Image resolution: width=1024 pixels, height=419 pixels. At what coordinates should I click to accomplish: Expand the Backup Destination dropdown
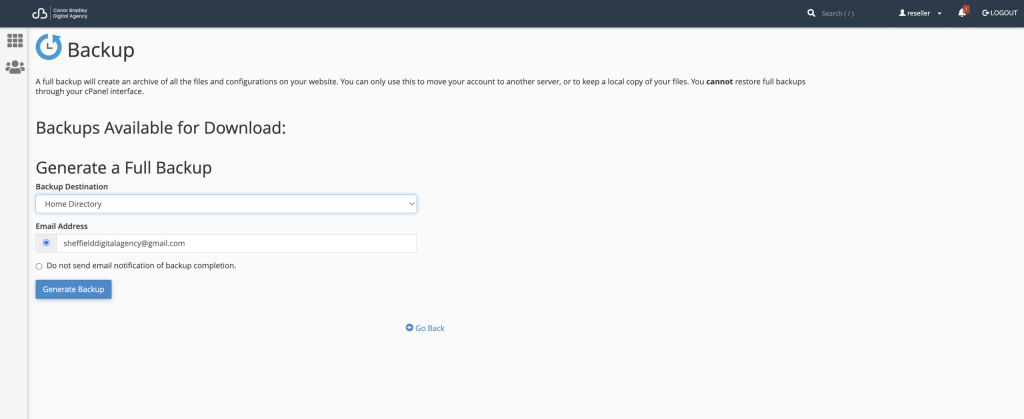226,204
